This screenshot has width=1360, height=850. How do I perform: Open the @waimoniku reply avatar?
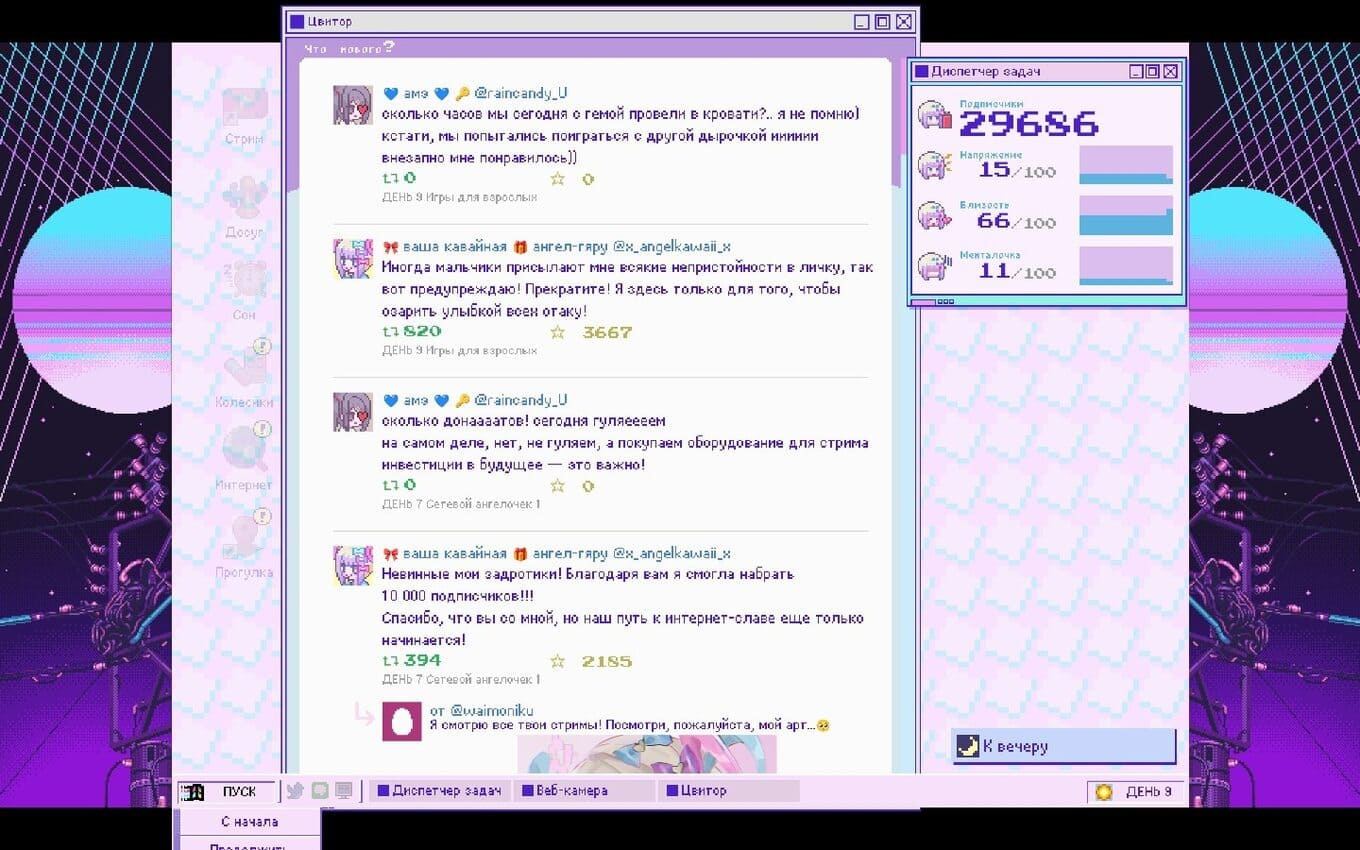(x=402, y=721)
